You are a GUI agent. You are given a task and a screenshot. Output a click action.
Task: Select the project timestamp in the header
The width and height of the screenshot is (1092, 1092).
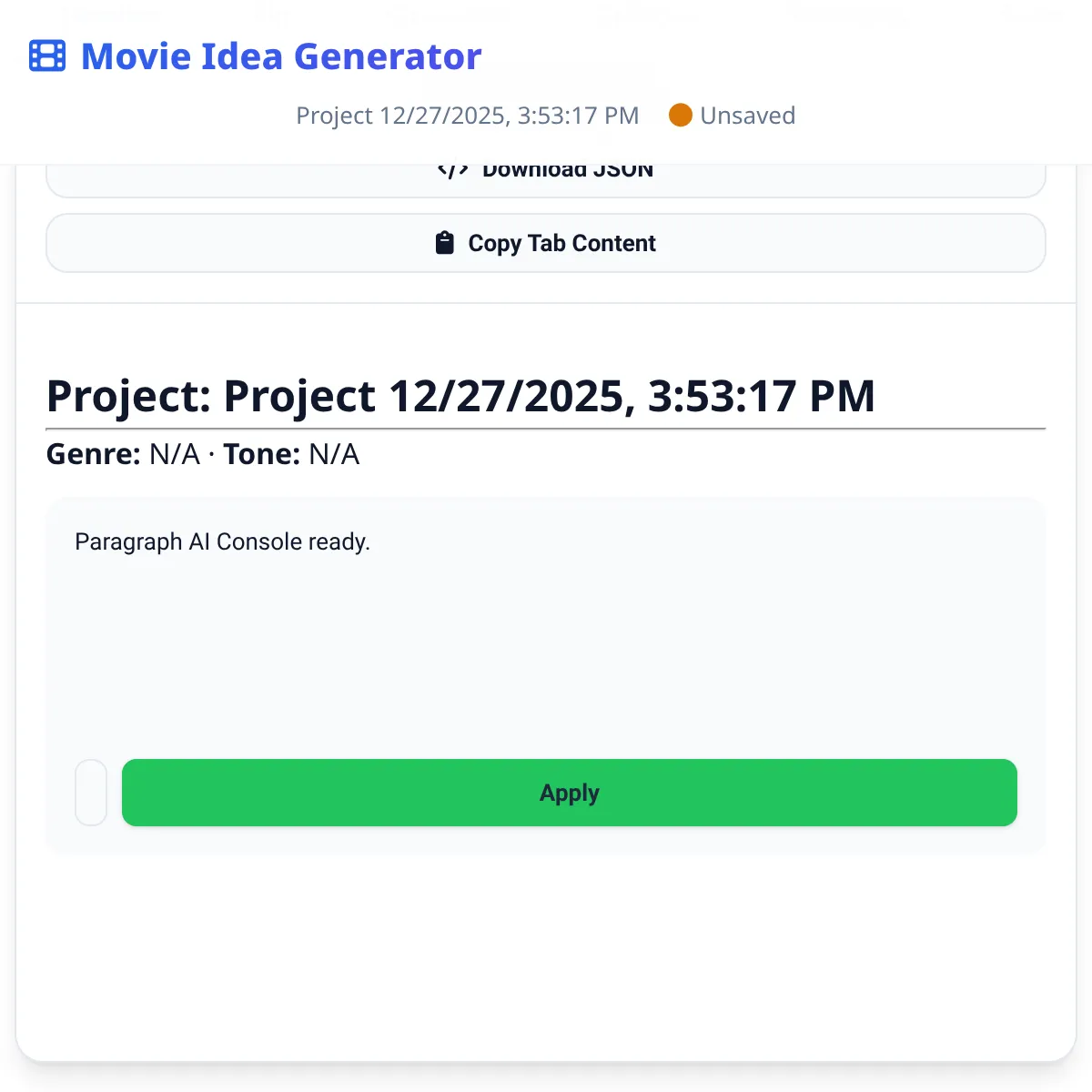pos(467,116)
